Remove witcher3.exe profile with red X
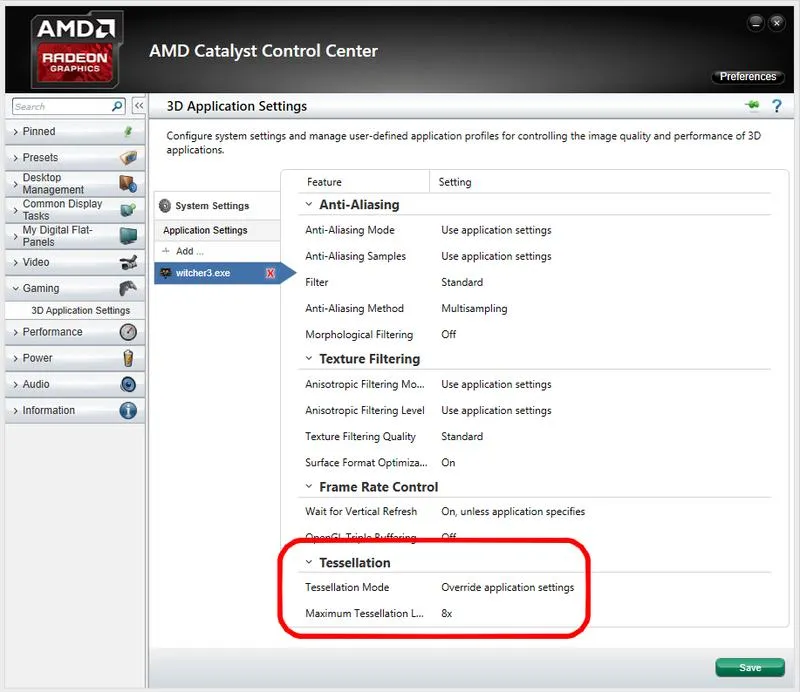The width and height of the screenshot is (800, 692). coord(270,273)
